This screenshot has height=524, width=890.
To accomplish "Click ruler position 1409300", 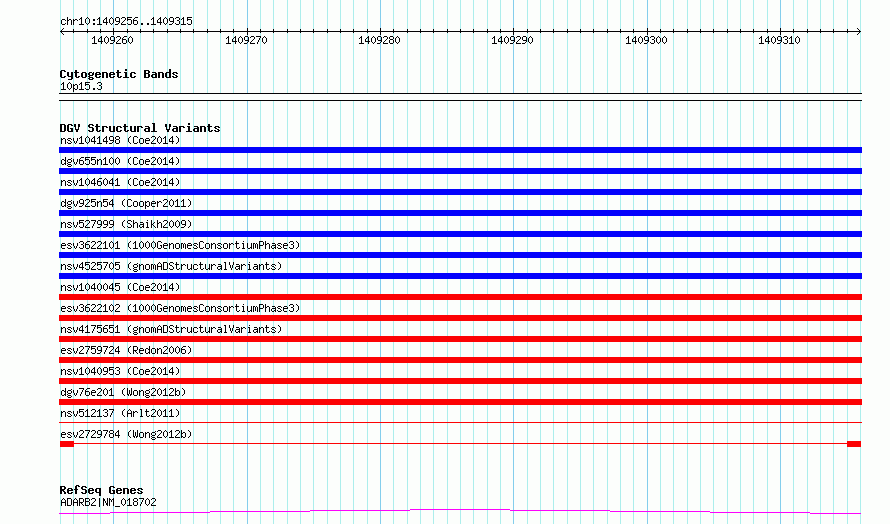I will (x=646, y=40).
